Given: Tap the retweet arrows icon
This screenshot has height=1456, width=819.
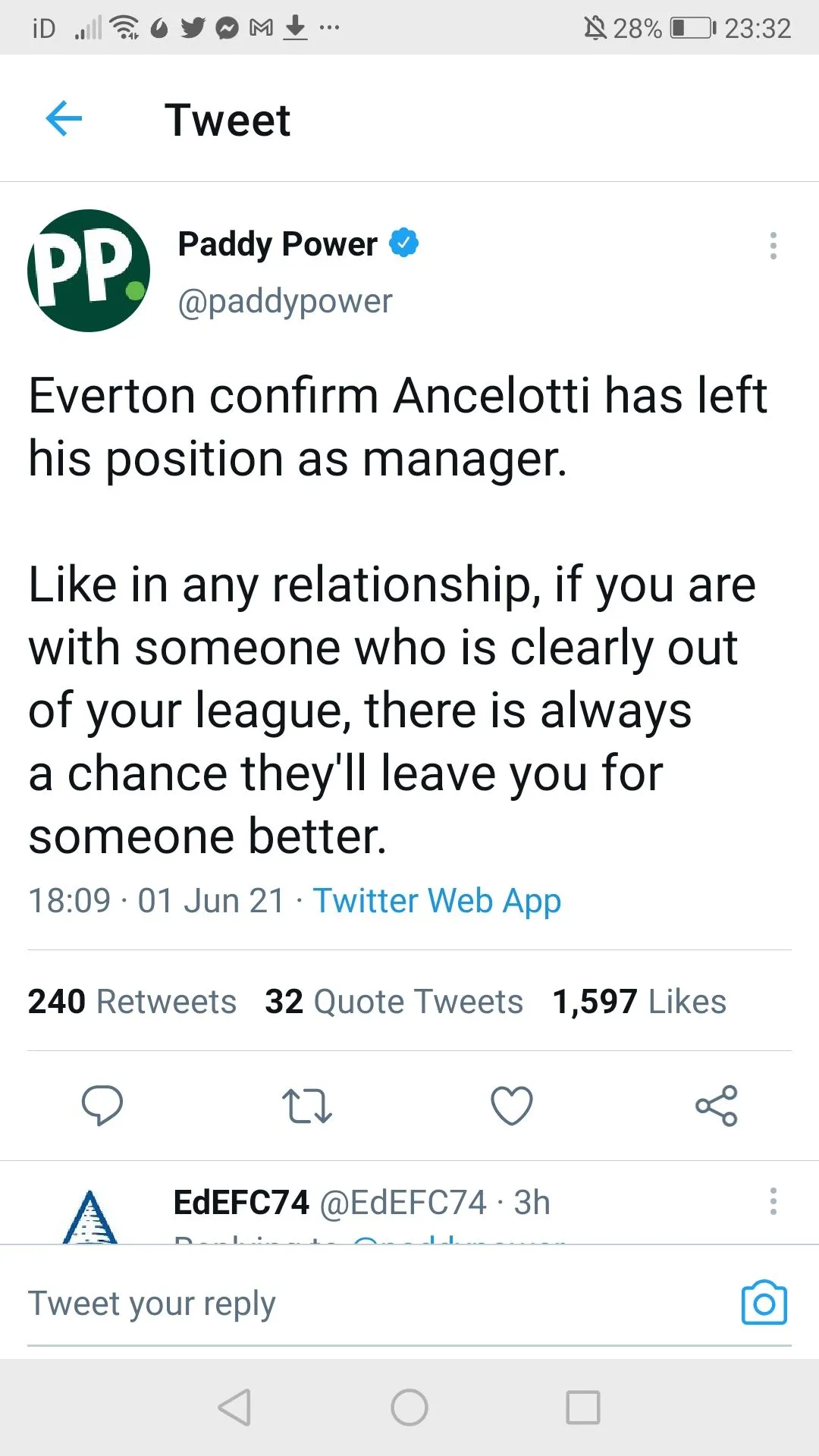Looking at the screenshot, I should pyautogui.click(x=307, y=1105).
